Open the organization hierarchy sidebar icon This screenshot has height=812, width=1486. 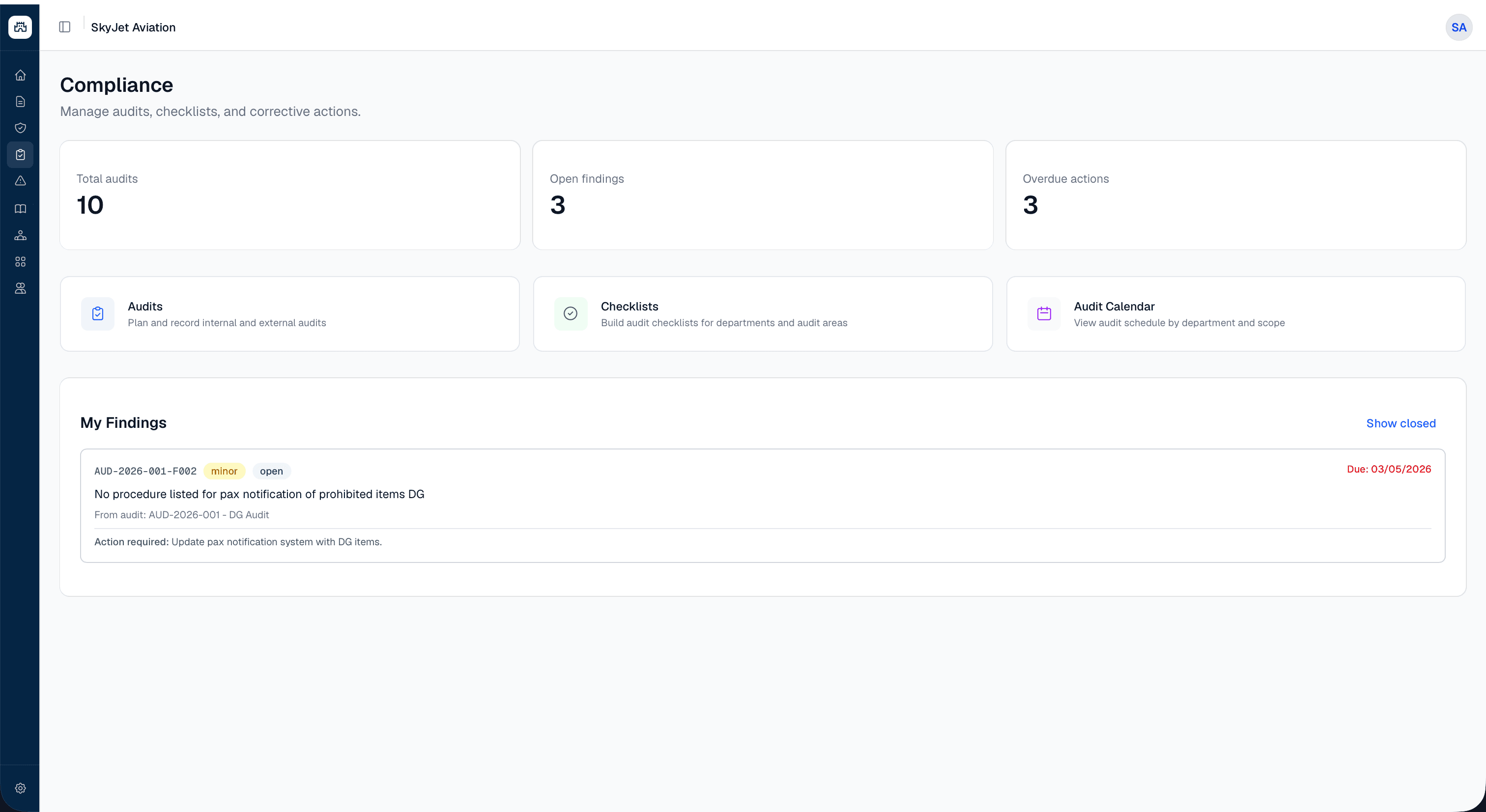coord(20,235)
